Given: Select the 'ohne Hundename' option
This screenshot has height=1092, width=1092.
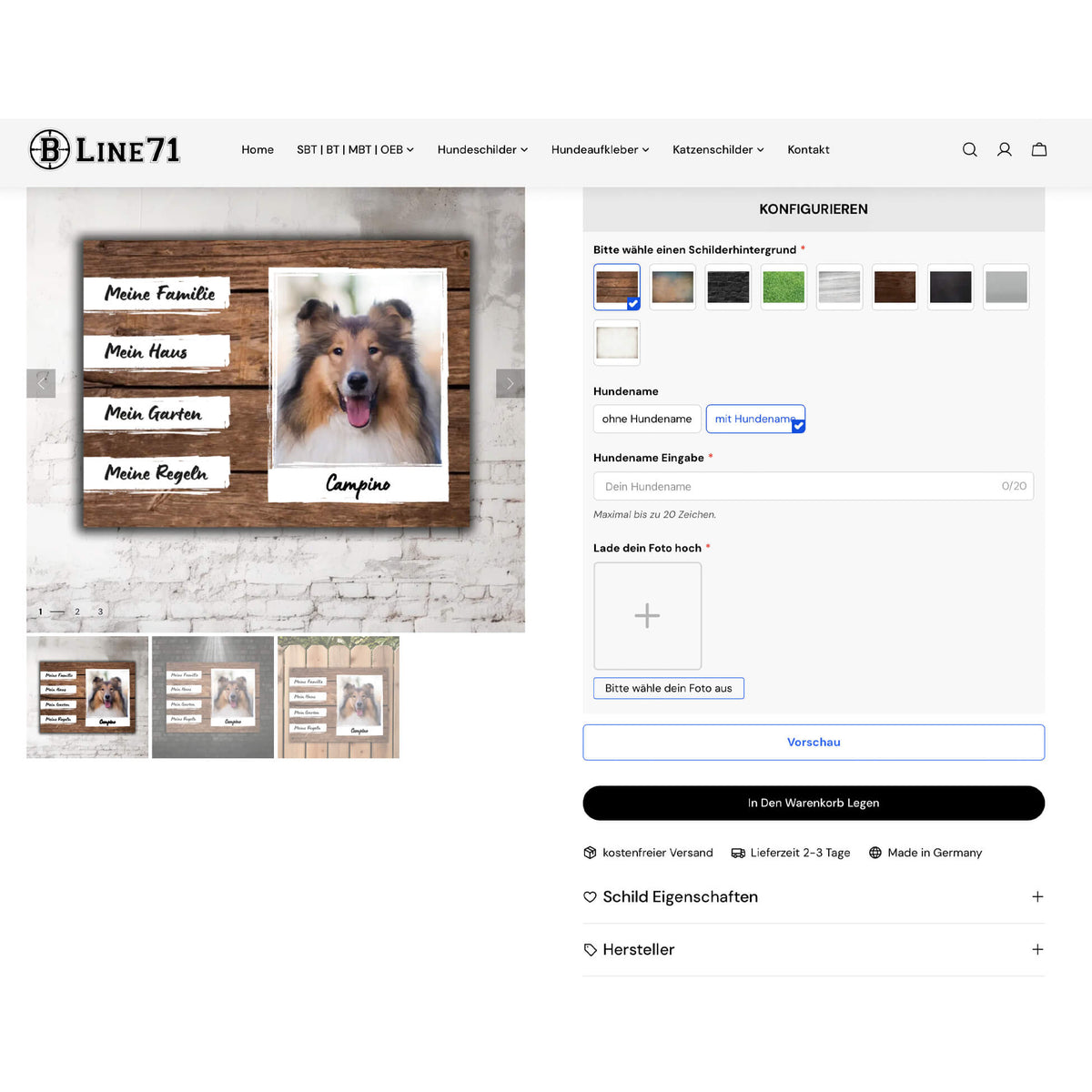Looking at the screenshot, I should click(647, 419).
